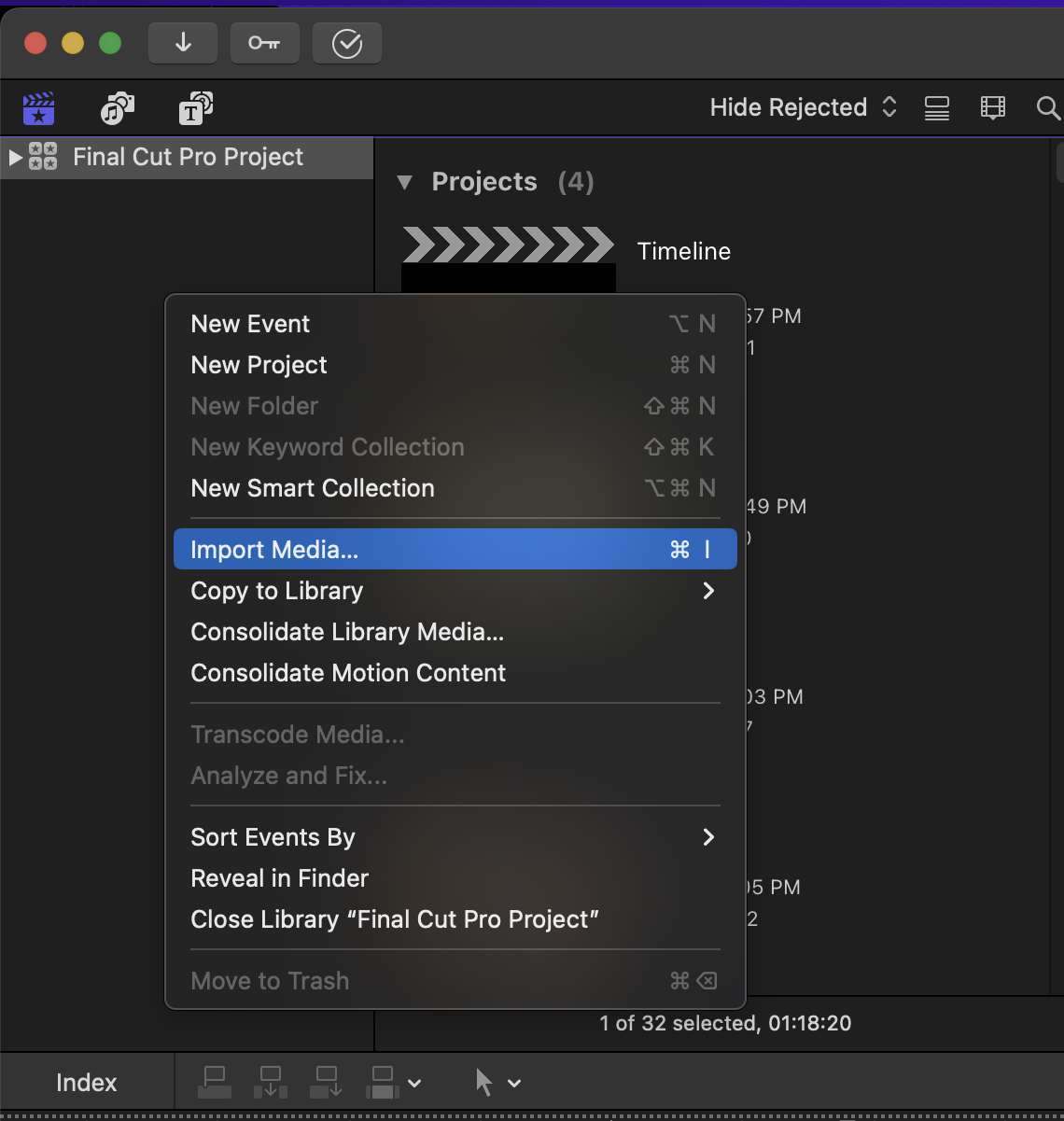Click the red close window button
This screenshot has width=1064, height=1121.
[x=35, y=43]
